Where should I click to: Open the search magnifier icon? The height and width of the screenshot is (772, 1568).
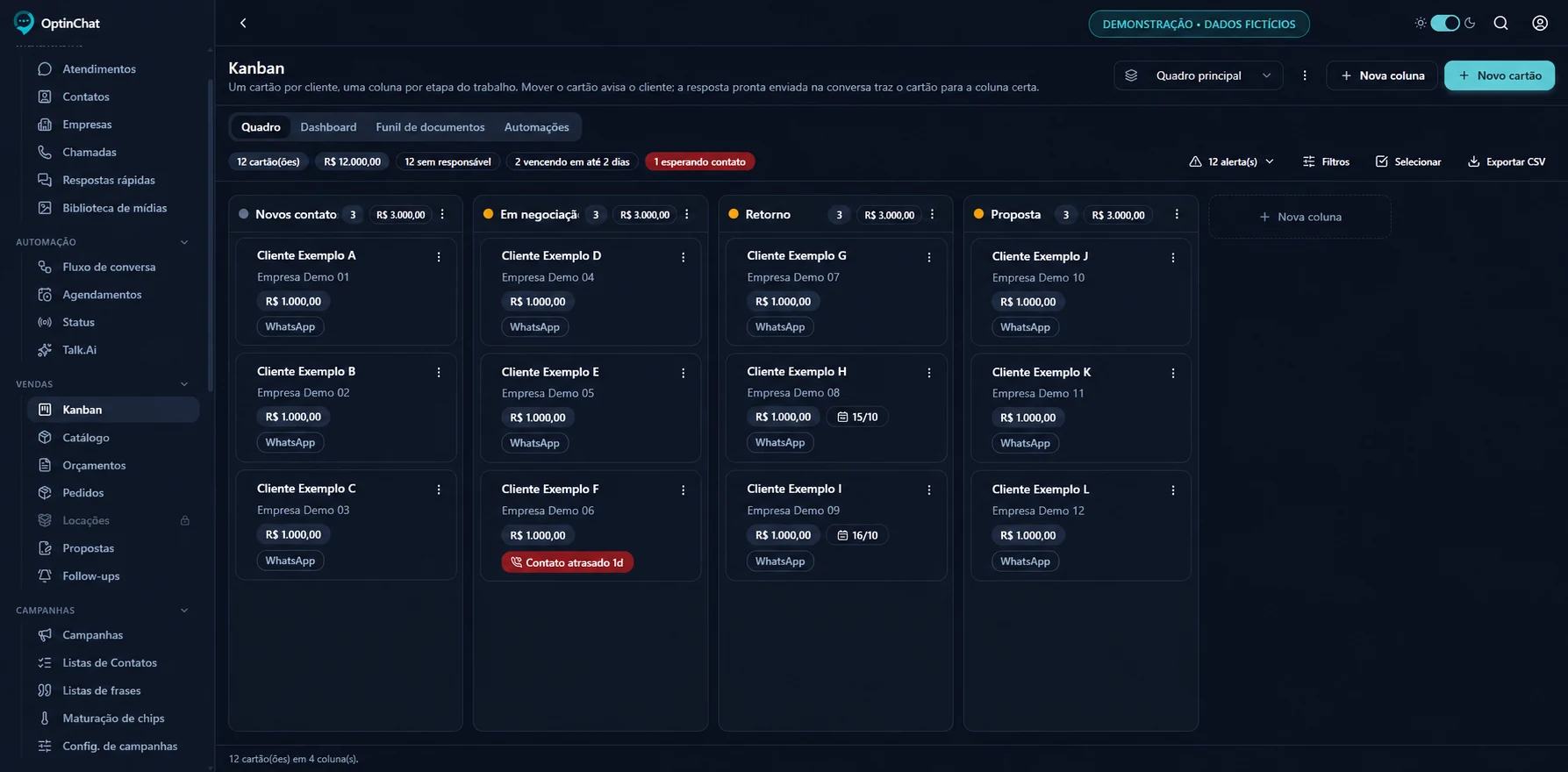pos(1501,24)
